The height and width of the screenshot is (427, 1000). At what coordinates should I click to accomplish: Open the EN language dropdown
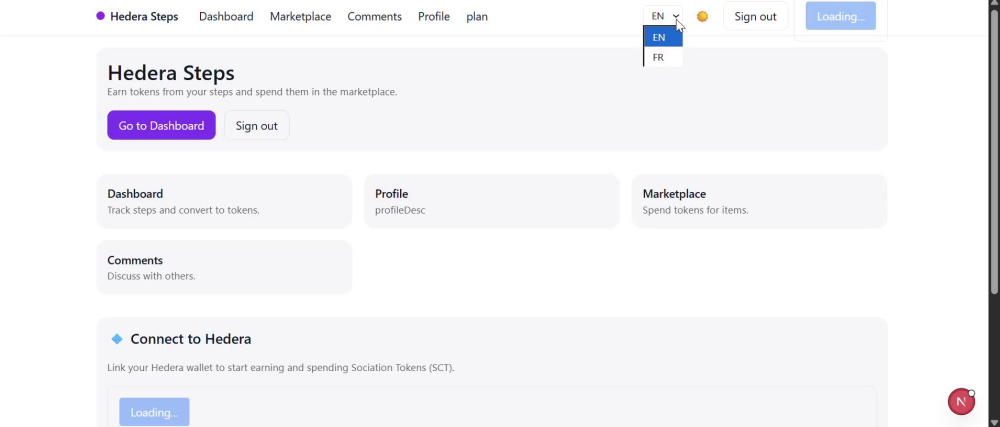point(663,17)
